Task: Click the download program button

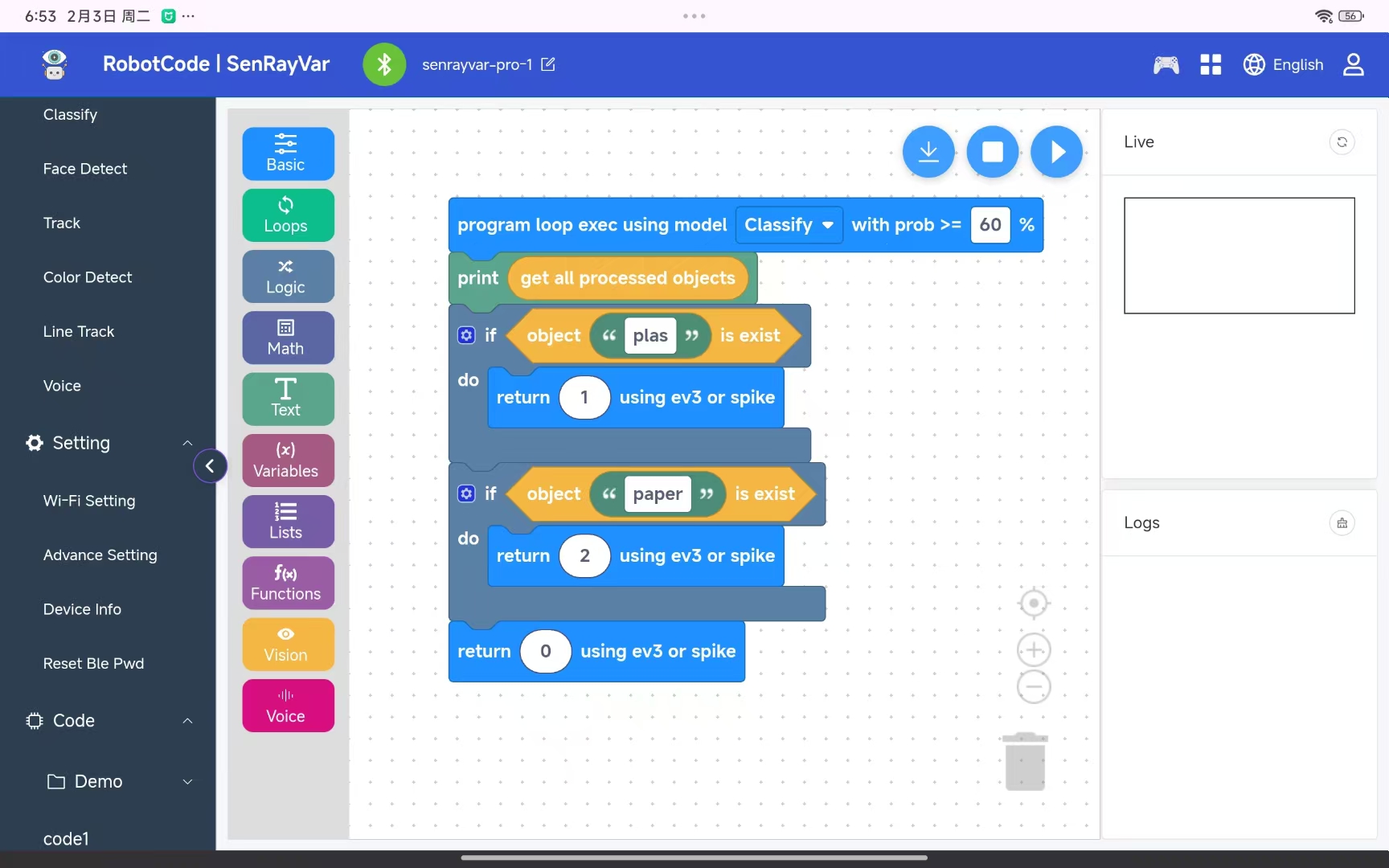Action: [928, 152]
